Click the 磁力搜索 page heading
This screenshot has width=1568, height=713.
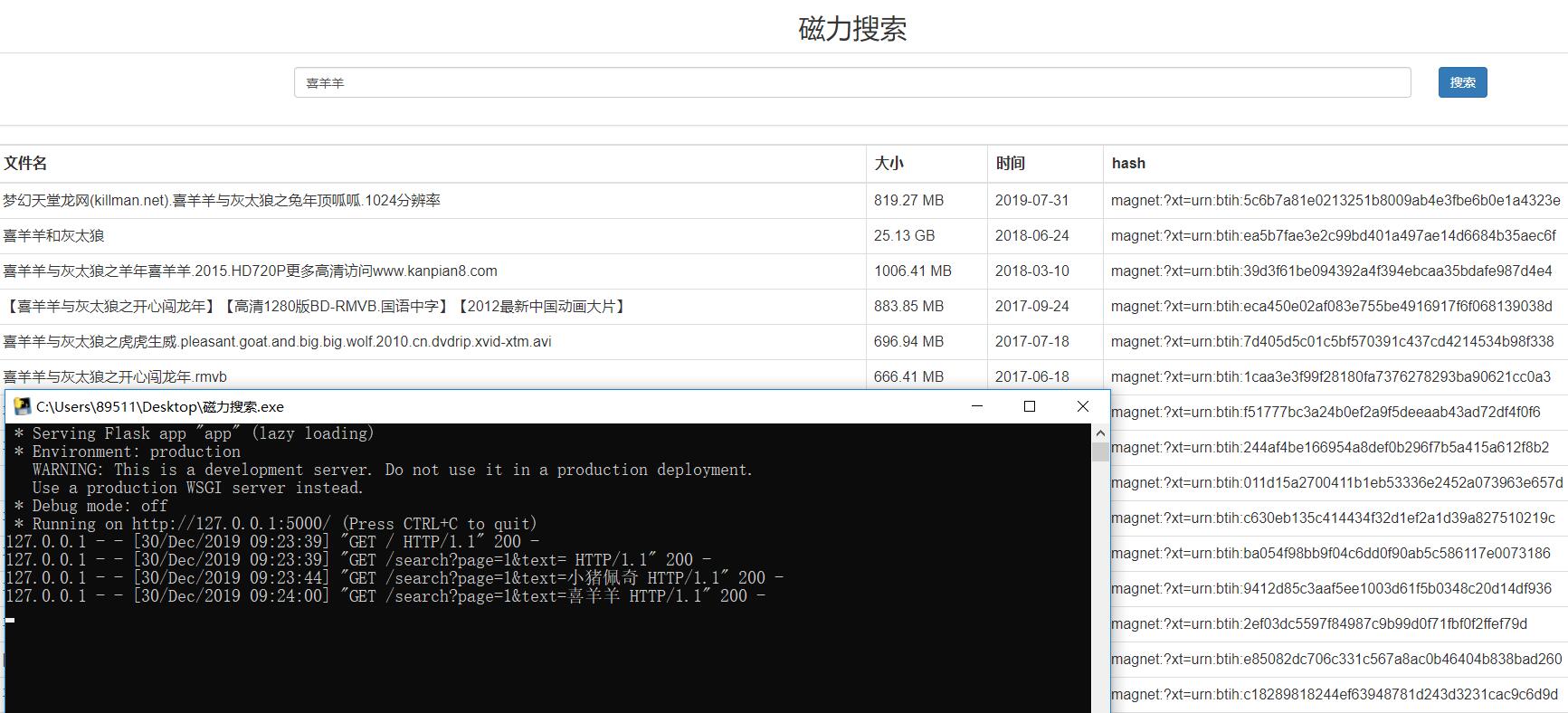point(852,29)
